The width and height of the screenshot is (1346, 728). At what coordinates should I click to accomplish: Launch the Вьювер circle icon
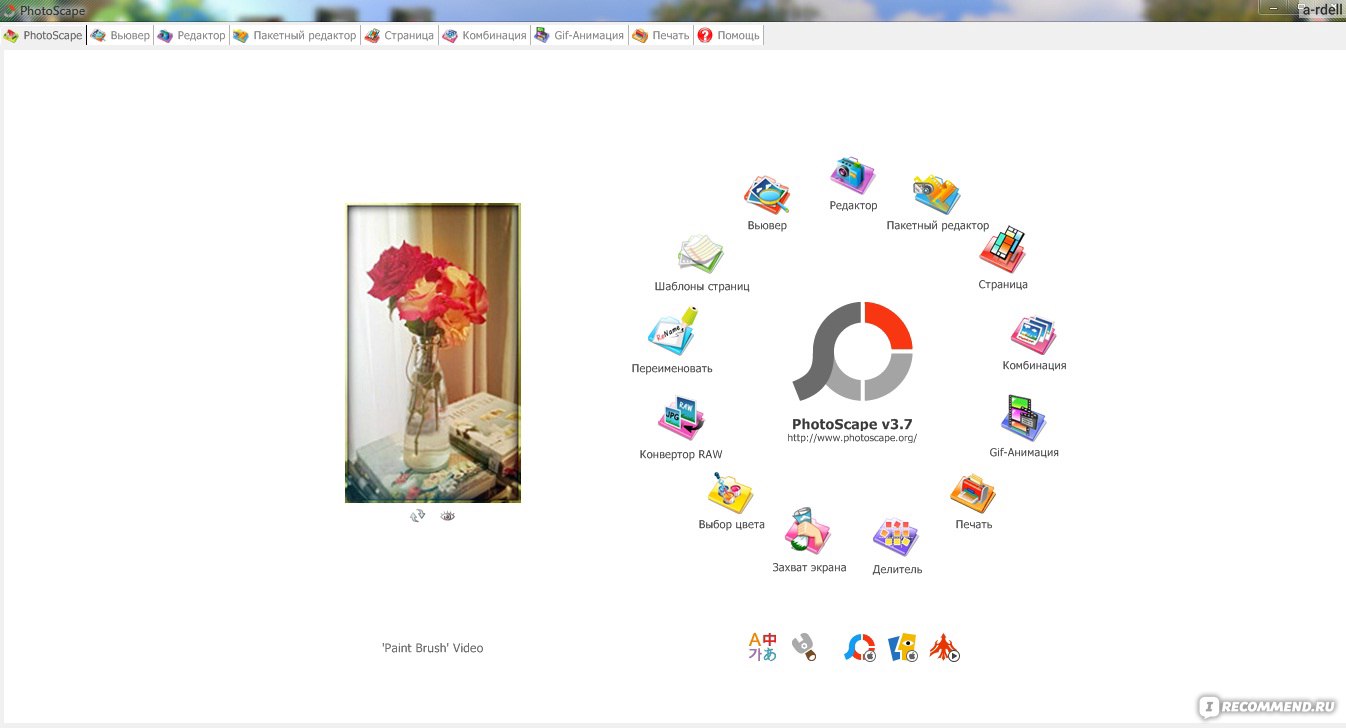(767, 196)
